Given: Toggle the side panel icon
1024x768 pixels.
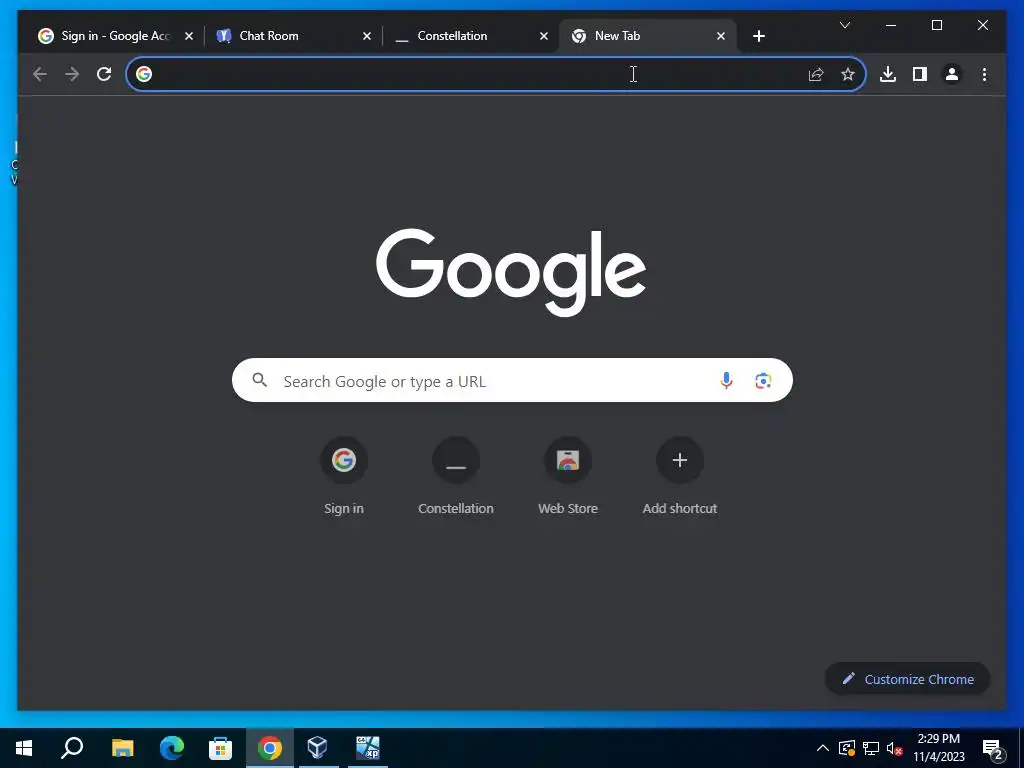Looking at the screenshot, I should (920, 74).
